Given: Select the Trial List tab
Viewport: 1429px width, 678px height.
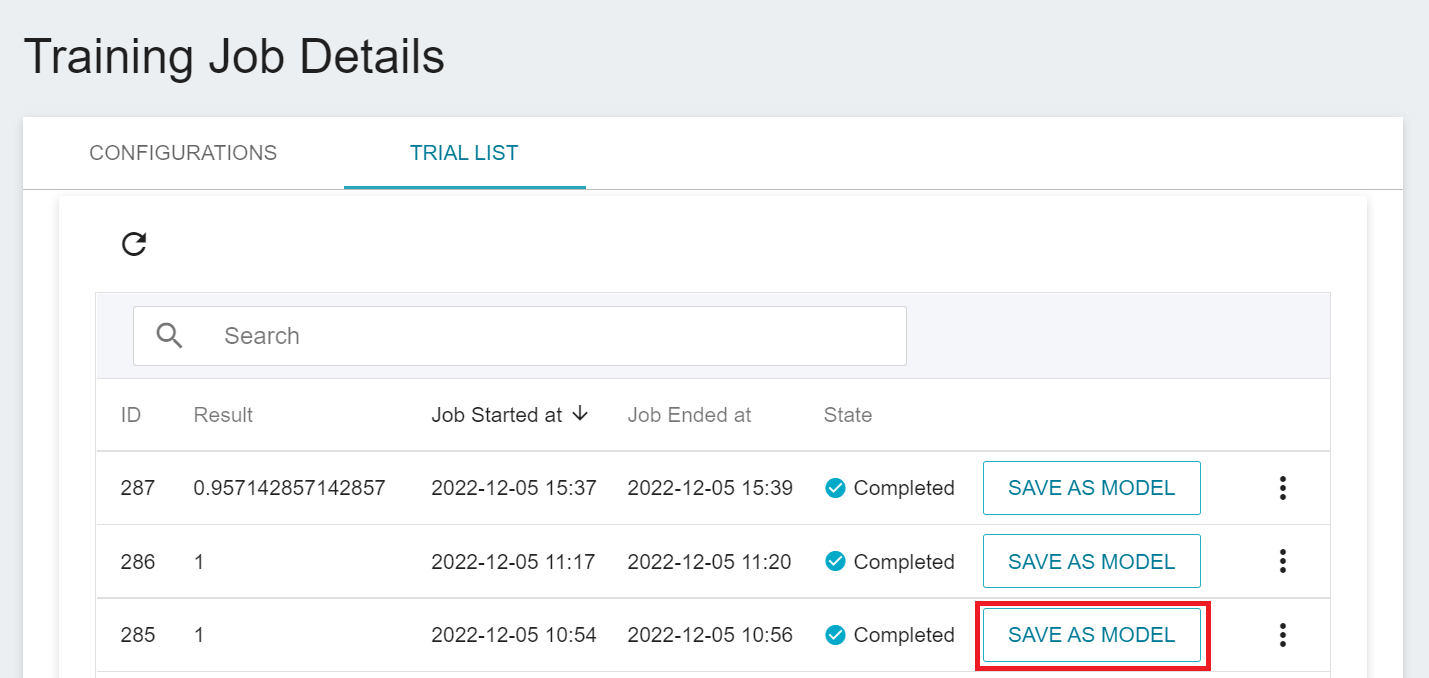Looking at the screenshot, I should tap(464, 153).
